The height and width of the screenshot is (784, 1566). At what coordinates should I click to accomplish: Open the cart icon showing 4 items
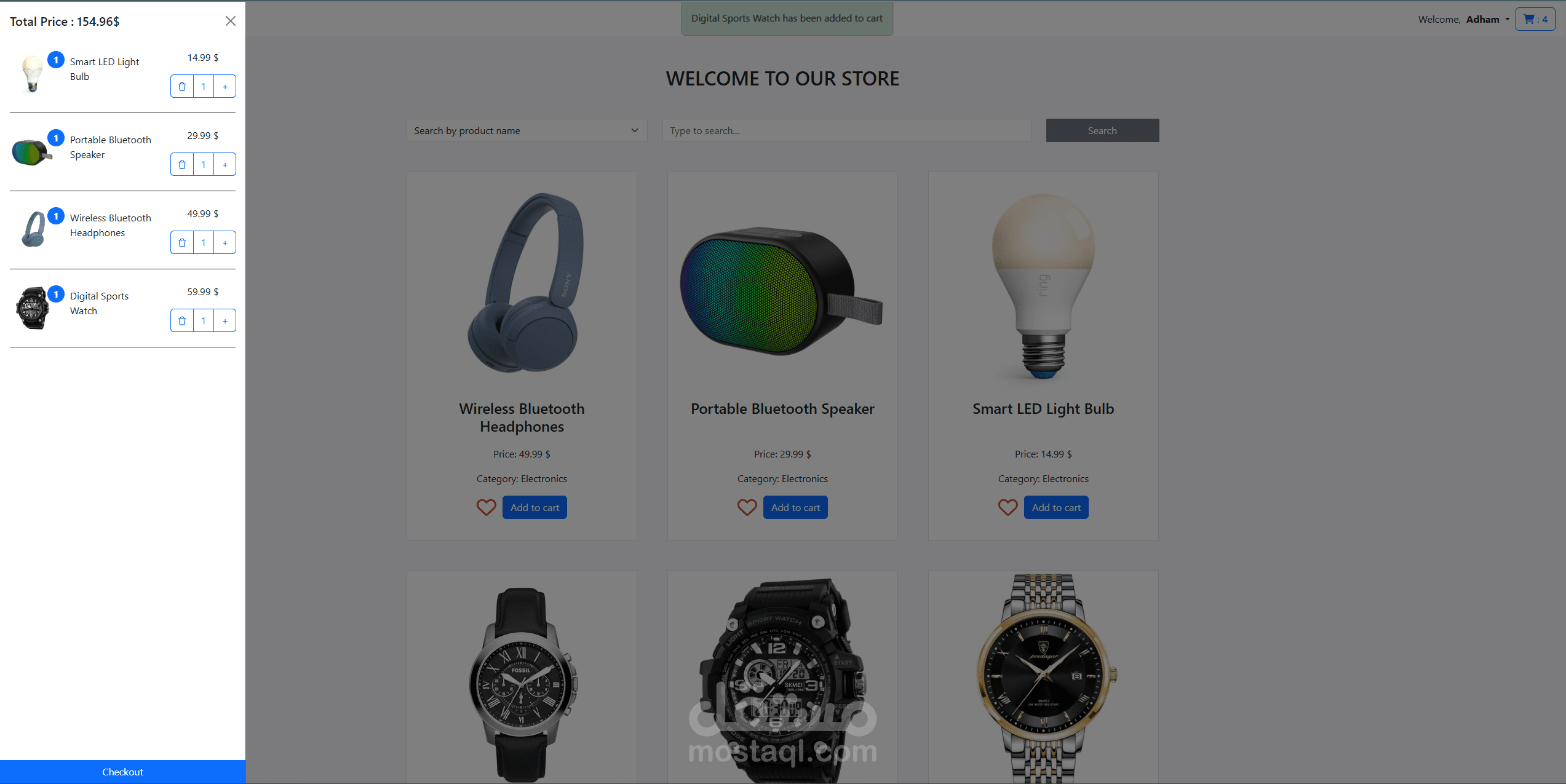[1535, 19]
